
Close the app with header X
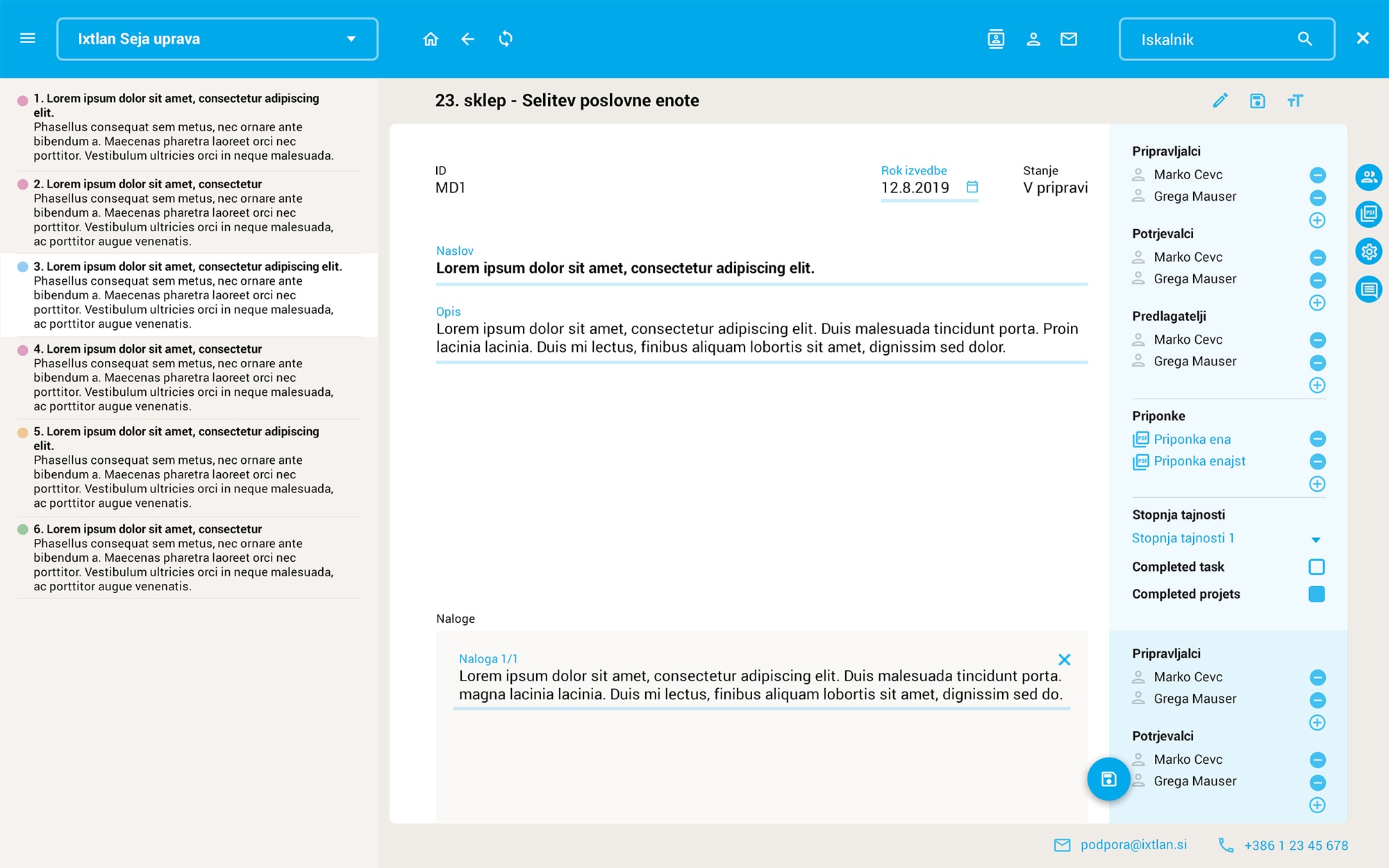(1363, 38)
